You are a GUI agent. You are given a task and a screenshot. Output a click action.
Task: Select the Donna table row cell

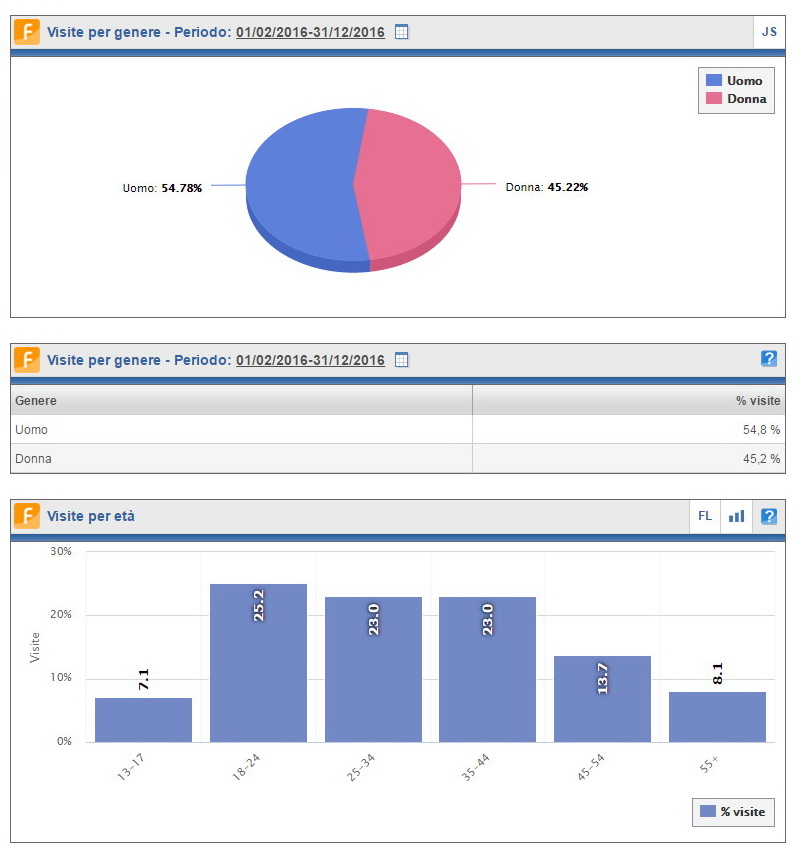click(x=242, y=459)
